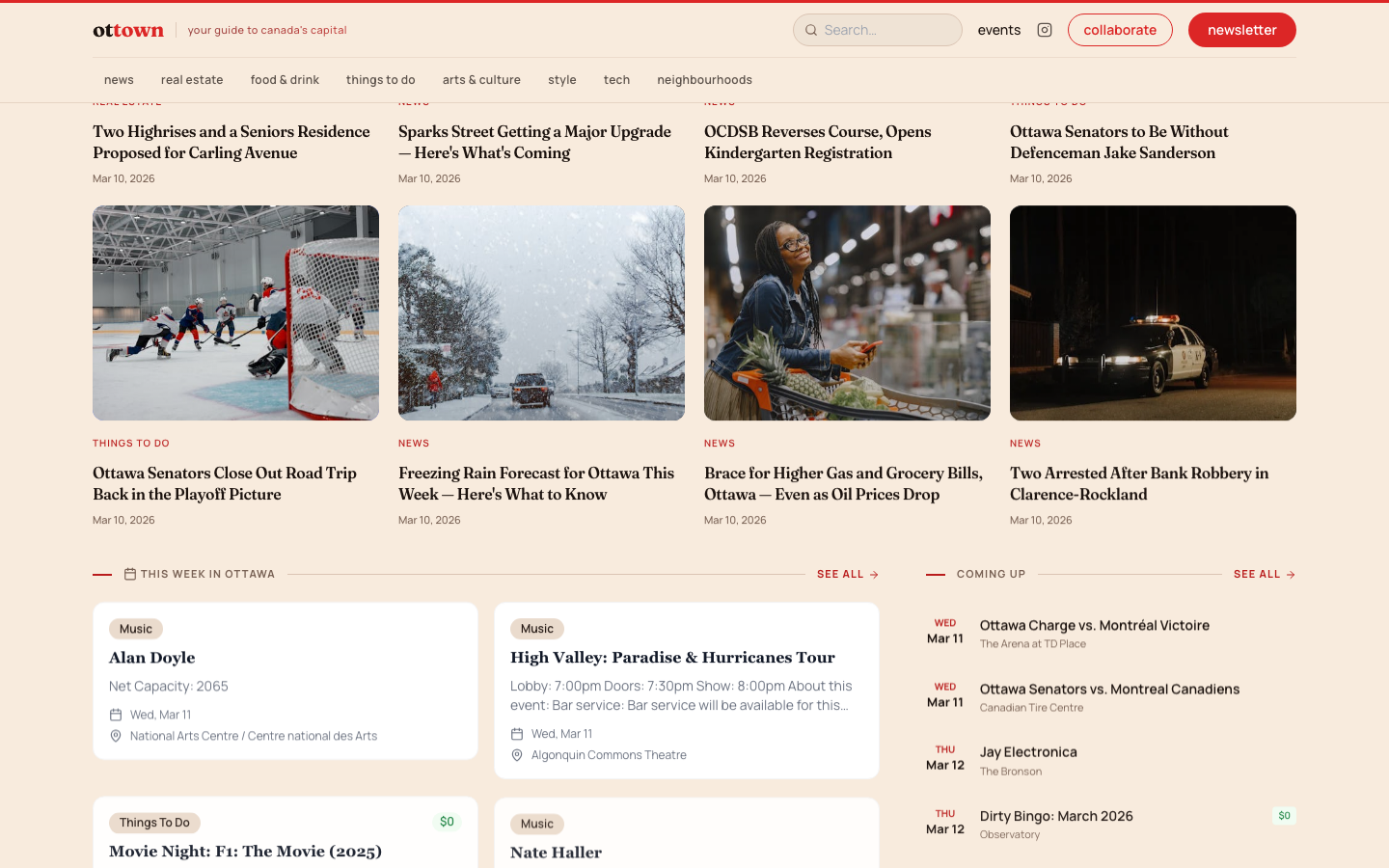Open Sparks Street Major Upgrade article
Image resolution: width=1389 pixels, height=868 pixels.
(x=534, y=142)
